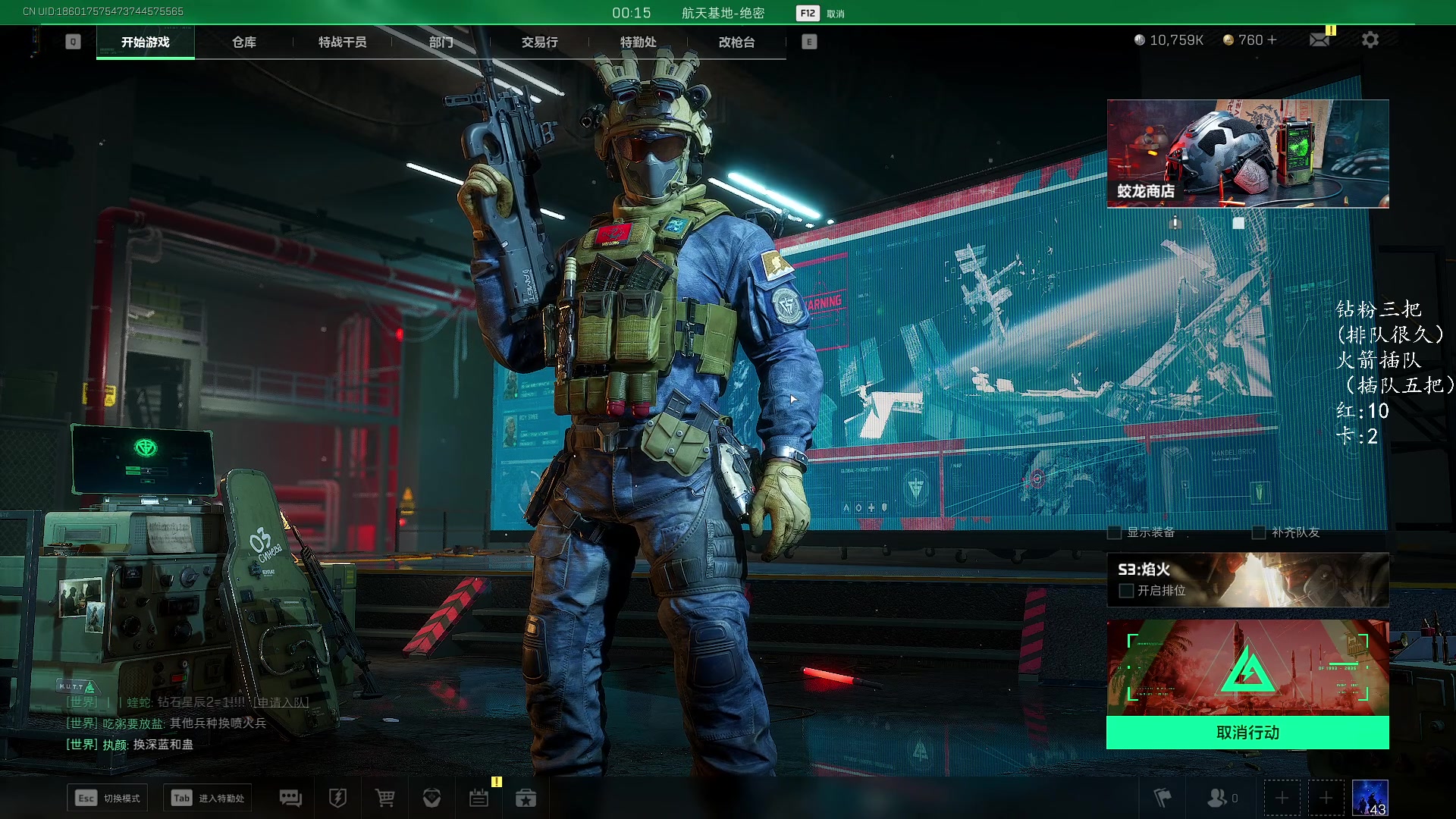Open the mail envelope inbox
The height and width of the screenshot is (819, 1456).
[1319, 39]
